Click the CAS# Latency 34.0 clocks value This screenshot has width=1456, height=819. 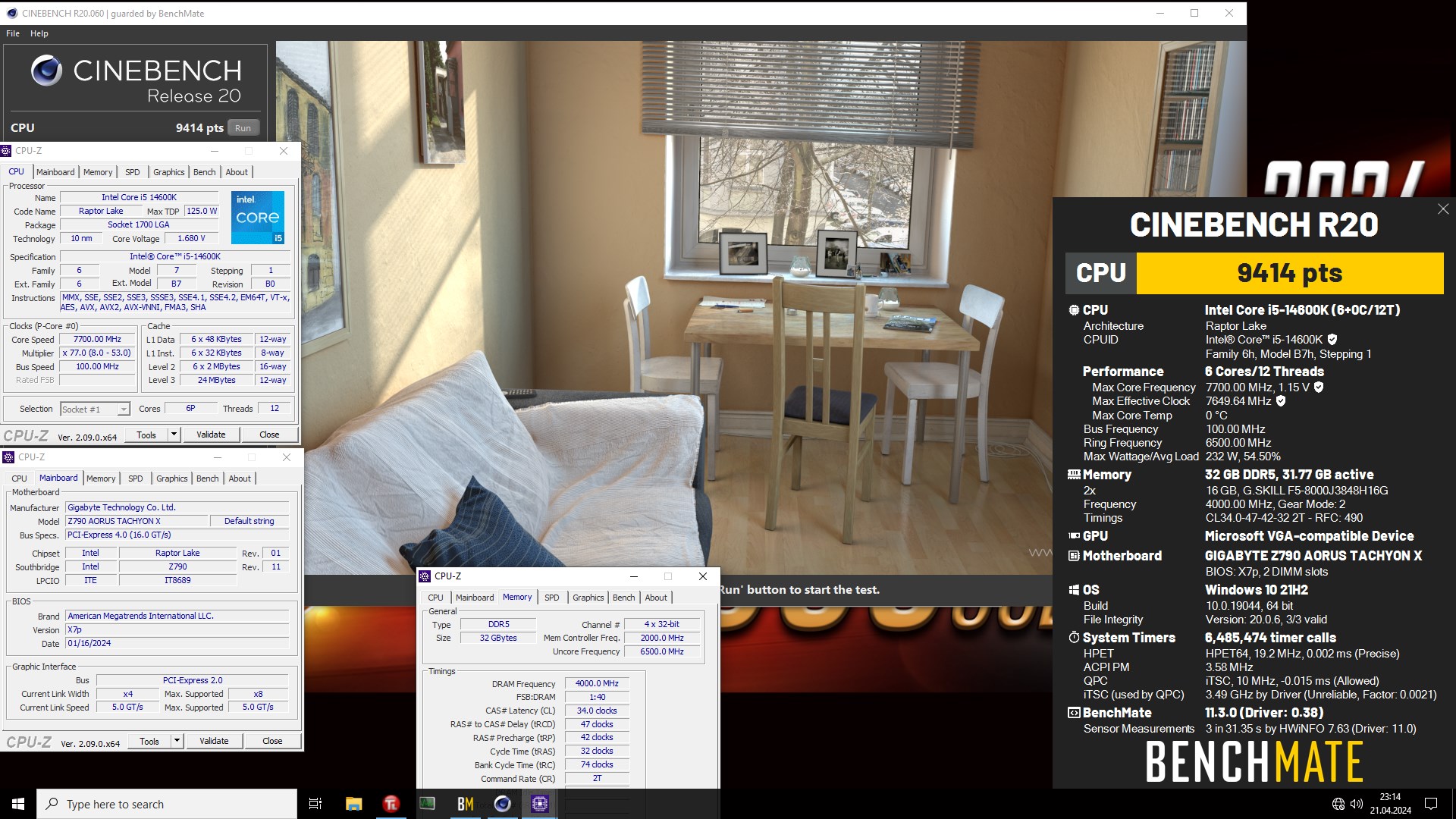point(597,711)
